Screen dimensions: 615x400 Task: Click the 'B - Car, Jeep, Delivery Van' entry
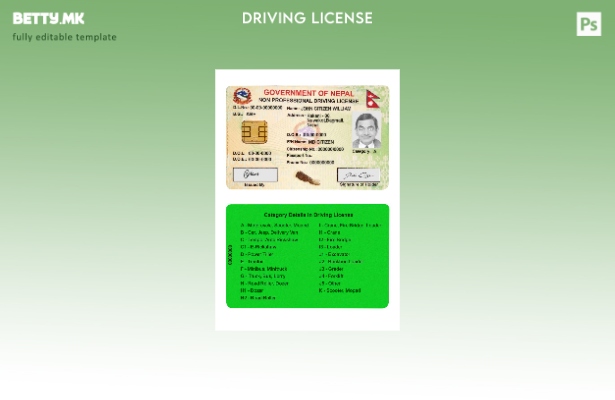(270, 232)
